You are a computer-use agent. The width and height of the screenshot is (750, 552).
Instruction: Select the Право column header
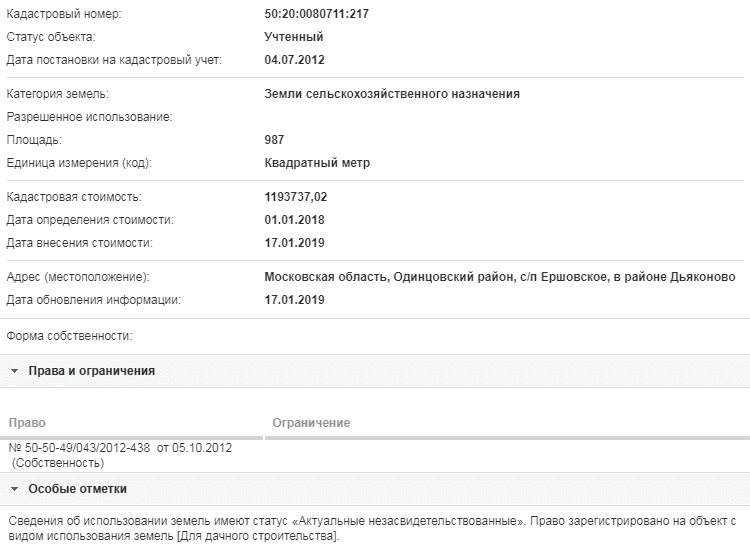pos(27,423)
